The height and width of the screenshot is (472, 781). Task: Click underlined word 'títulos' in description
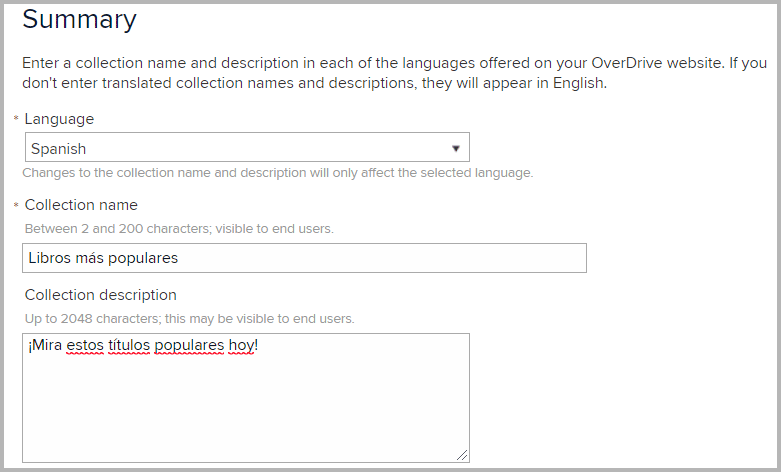pos(129,345)
